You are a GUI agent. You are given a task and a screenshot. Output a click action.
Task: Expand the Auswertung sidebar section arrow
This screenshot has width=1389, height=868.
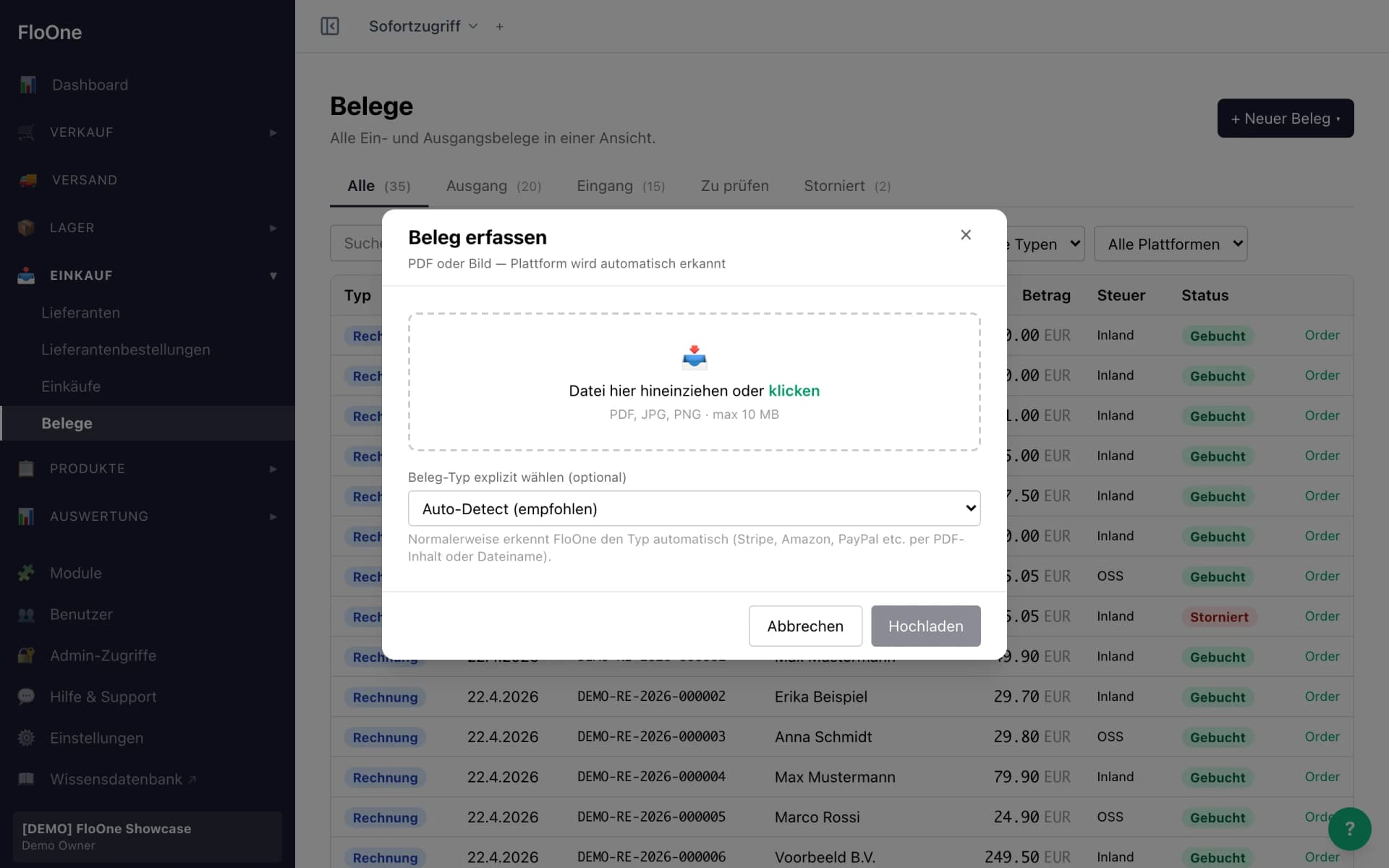273,516
